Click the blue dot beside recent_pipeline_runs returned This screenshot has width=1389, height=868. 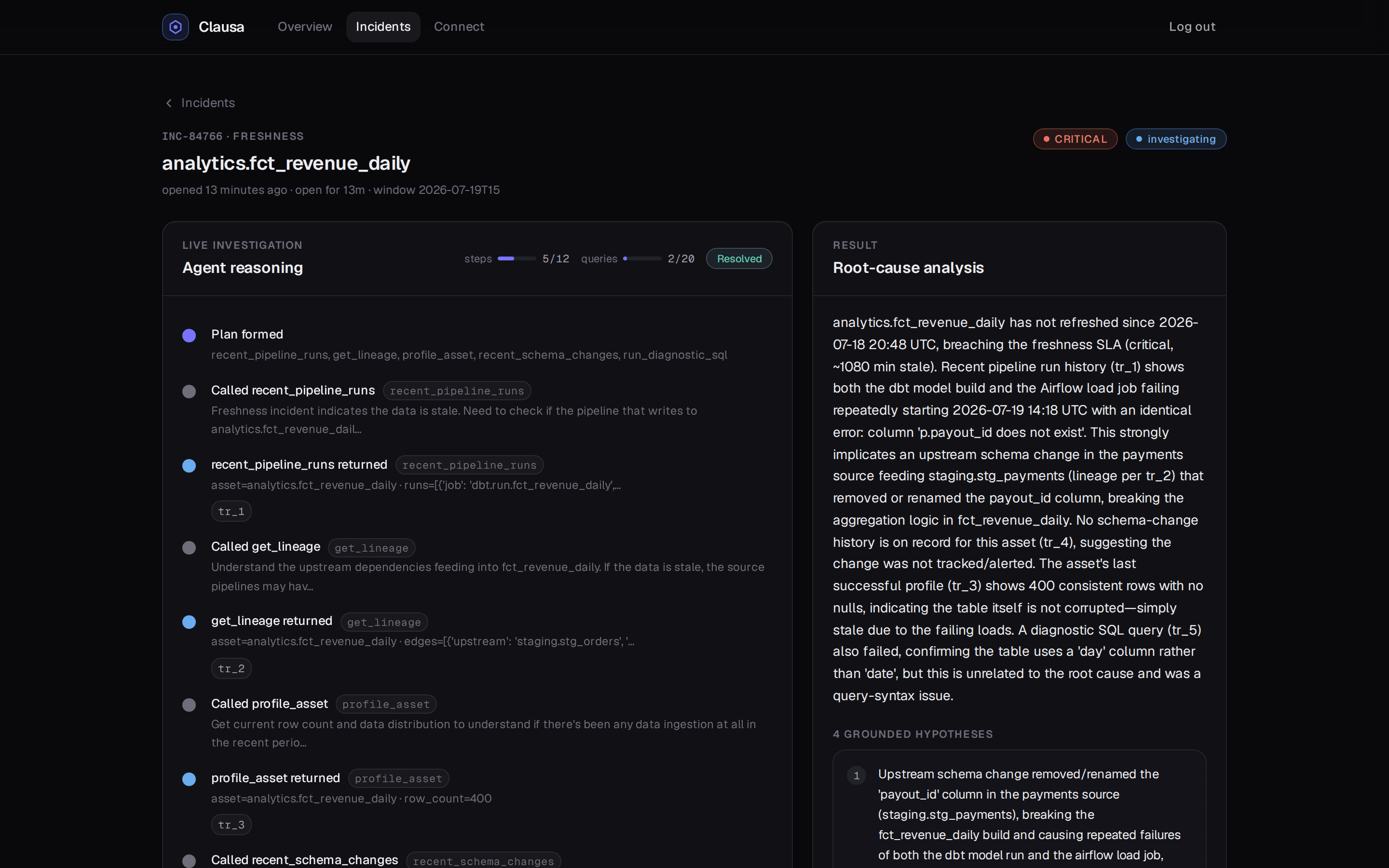click(x=189, y=465)
